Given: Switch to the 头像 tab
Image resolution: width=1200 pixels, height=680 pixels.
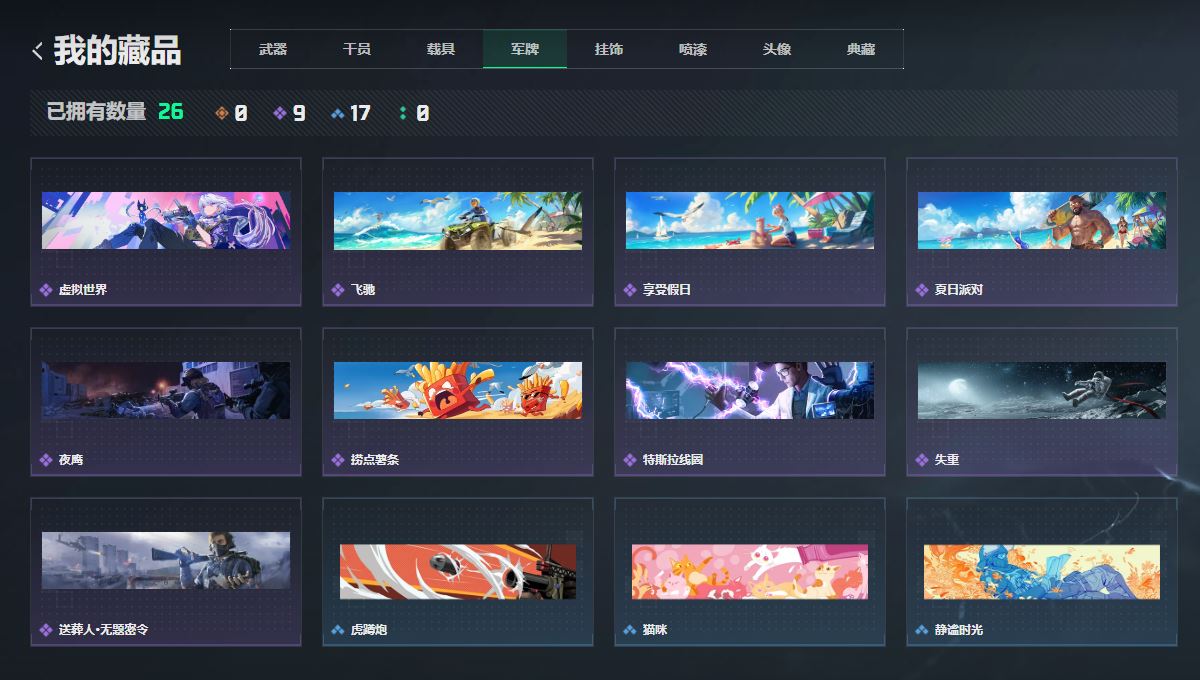Looking at the screenshot, I should point(777,49).
